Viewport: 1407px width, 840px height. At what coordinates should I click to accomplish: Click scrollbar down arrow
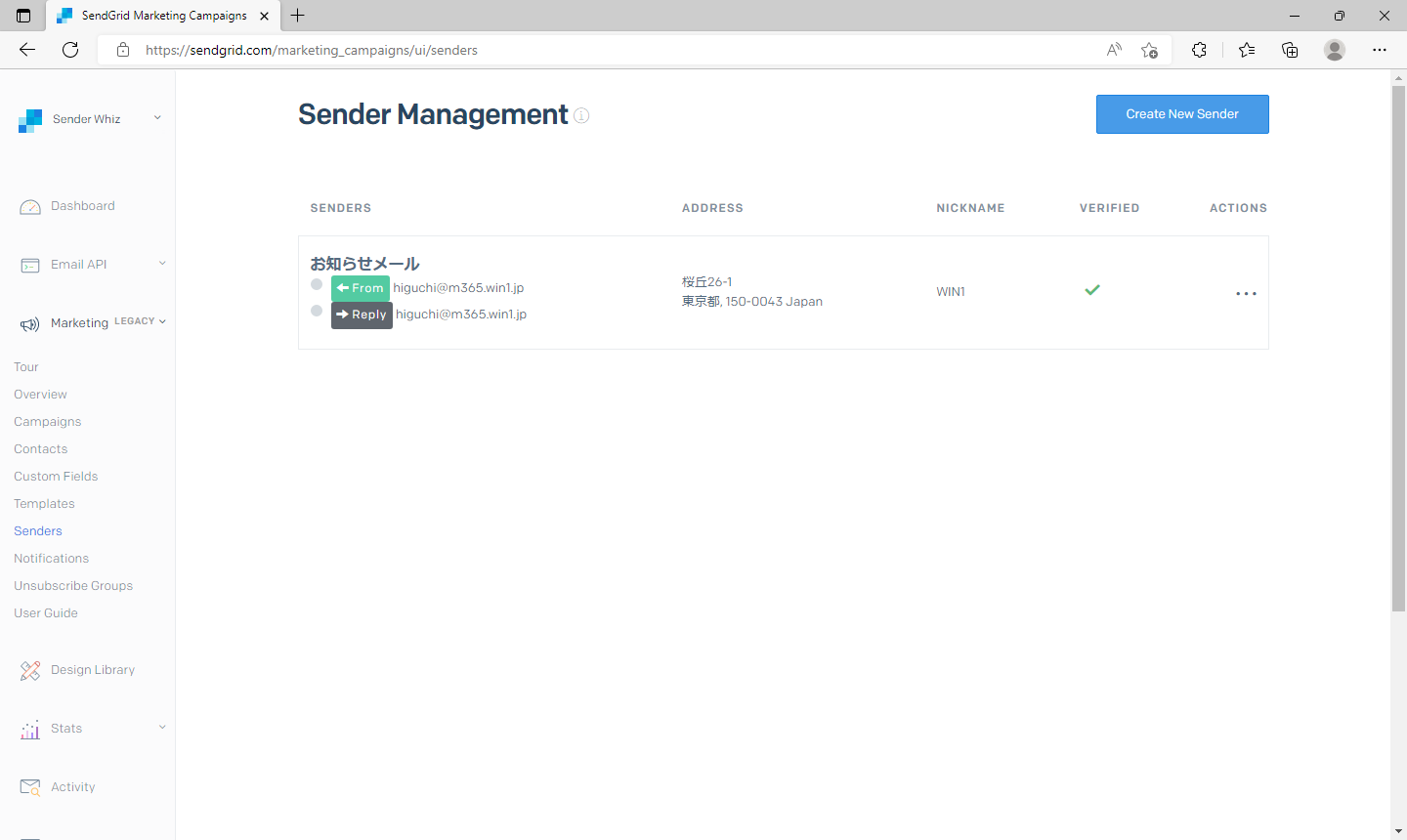tap(1398, 831)
